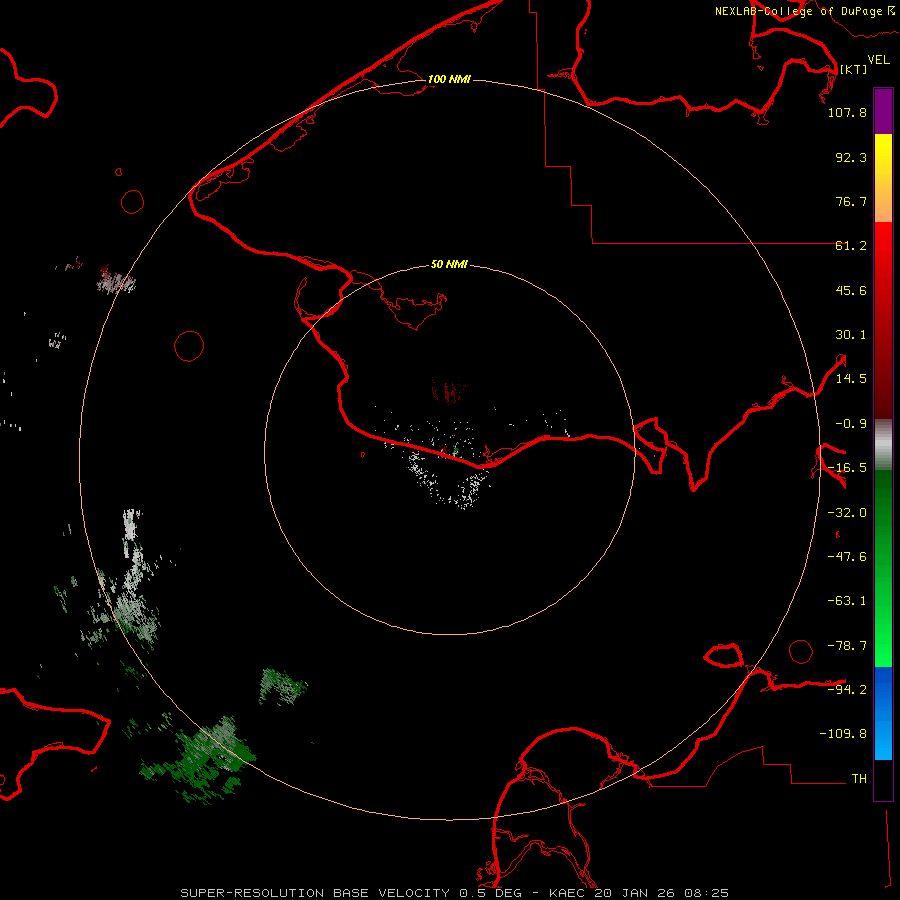Click the gray near-zero segment of color bar
900x900 pixels.
(x=883, y=445)
